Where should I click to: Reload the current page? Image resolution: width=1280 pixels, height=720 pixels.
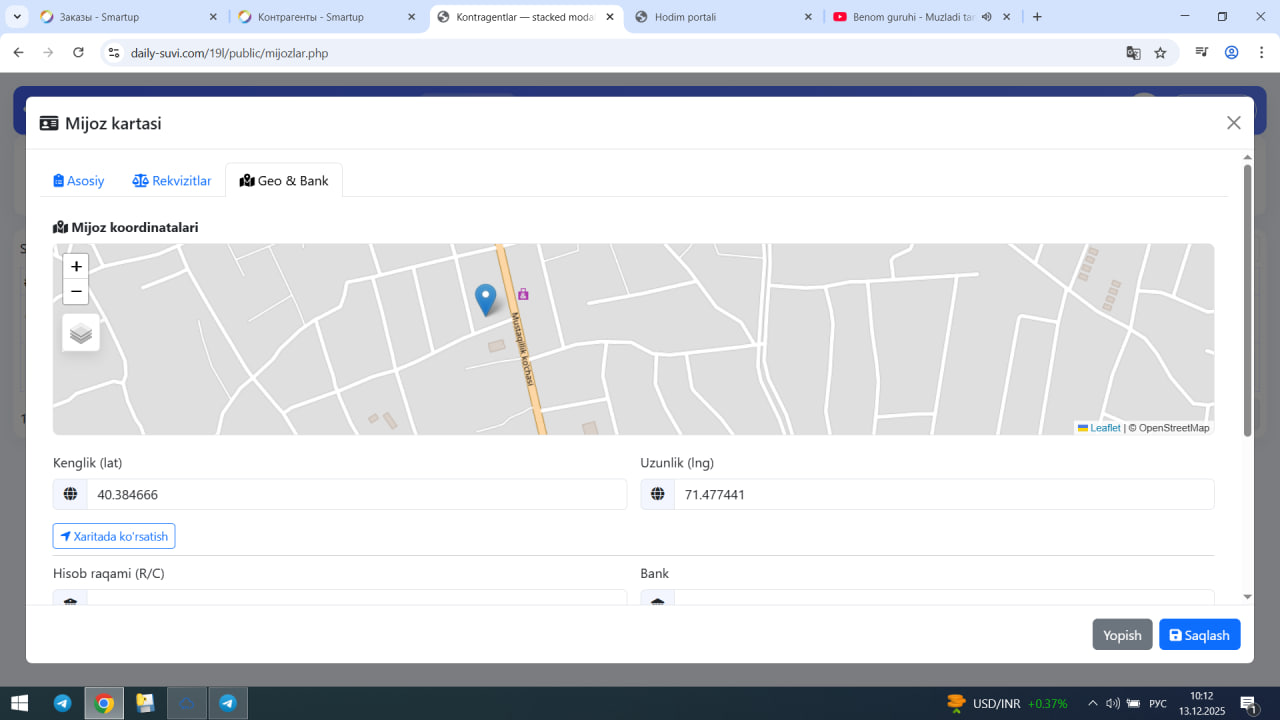(x=79, y=53)
